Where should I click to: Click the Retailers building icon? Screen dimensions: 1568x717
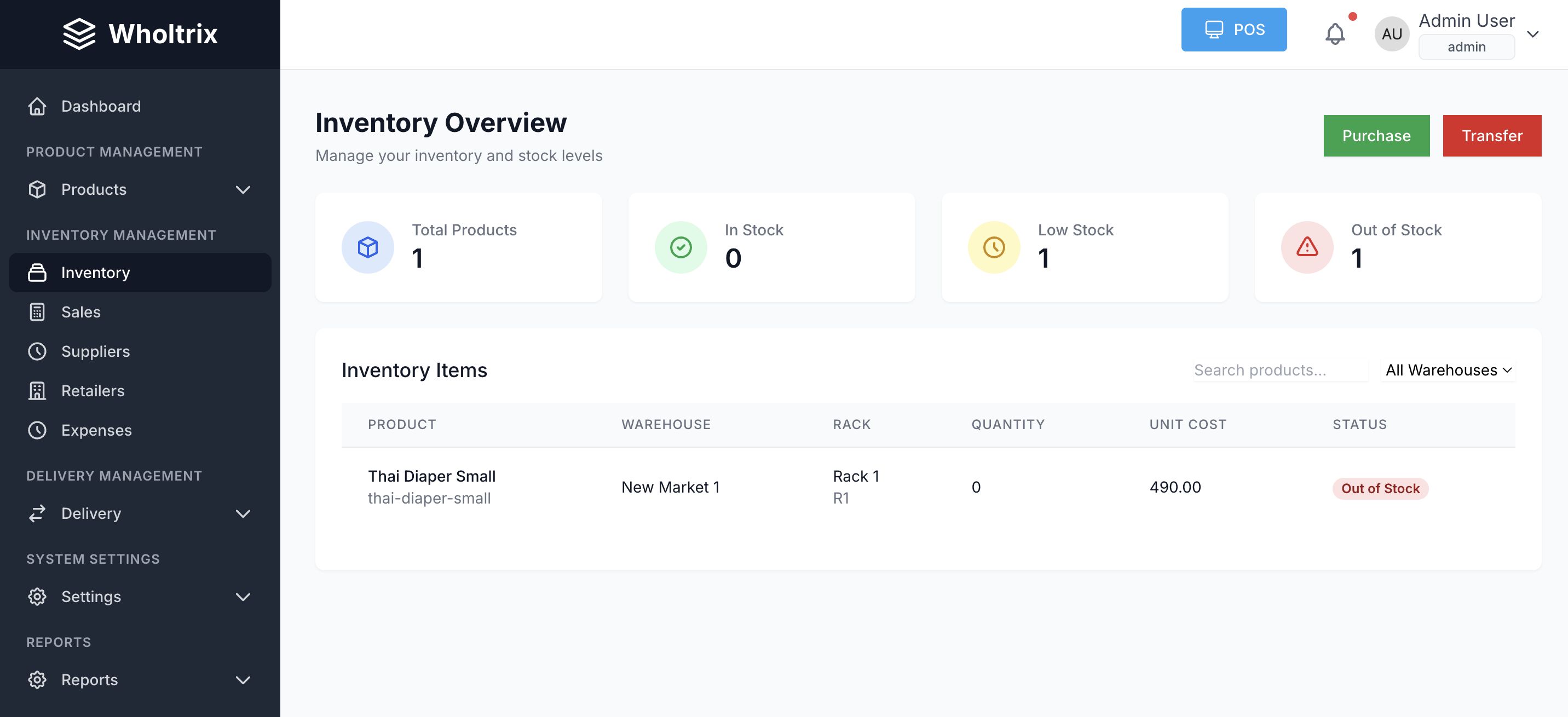click(x=37, y=391)
